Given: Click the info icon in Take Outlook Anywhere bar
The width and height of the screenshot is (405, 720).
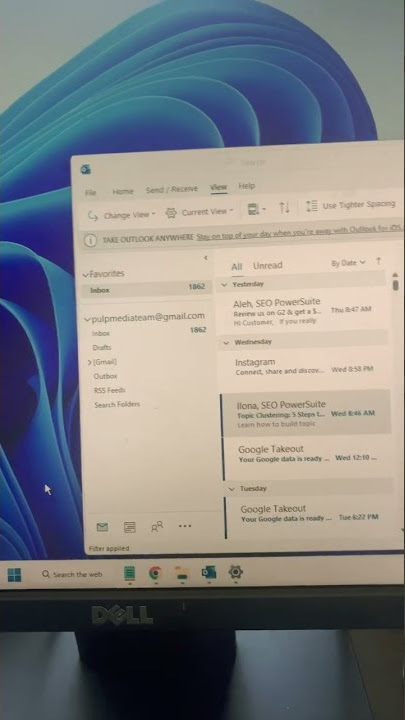Looking at the screenshot, I should [x=91, y=241].
